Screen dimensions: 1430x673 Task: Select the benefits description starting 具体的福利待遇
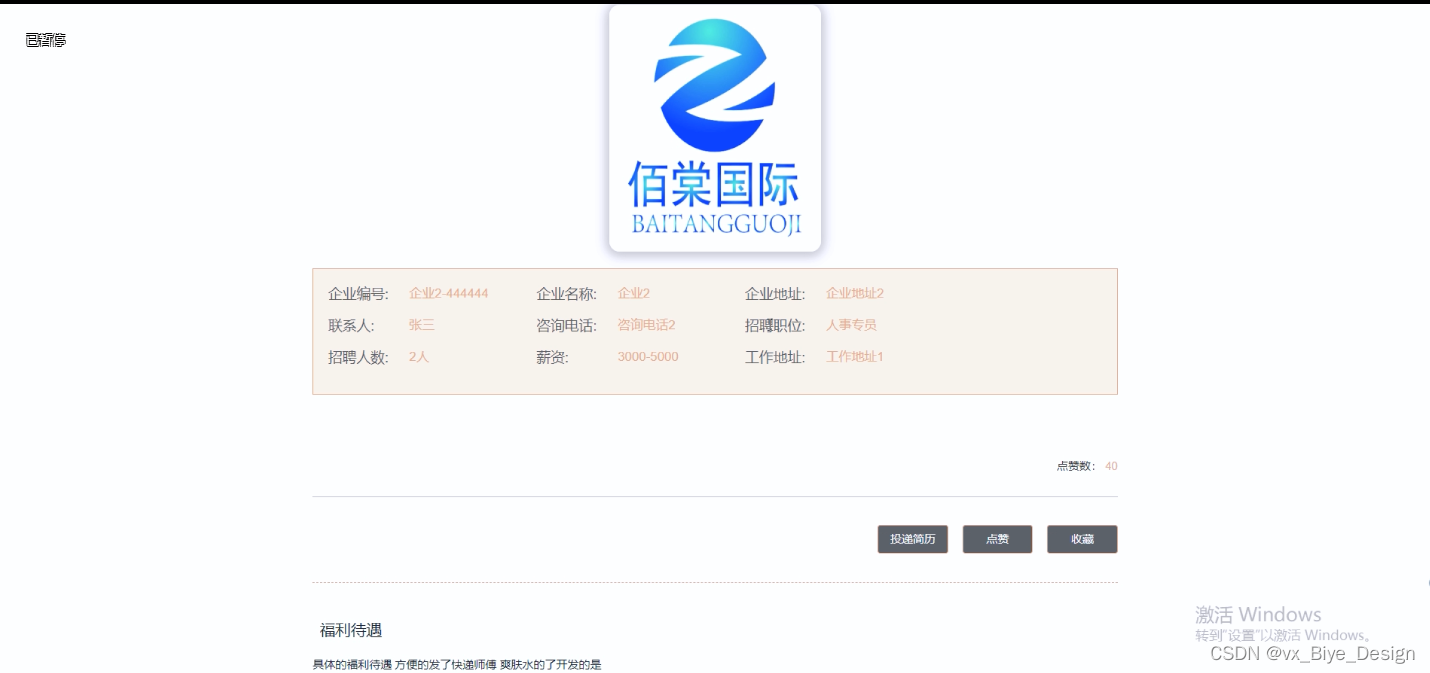pyautogui.click(x=457, y=665)
